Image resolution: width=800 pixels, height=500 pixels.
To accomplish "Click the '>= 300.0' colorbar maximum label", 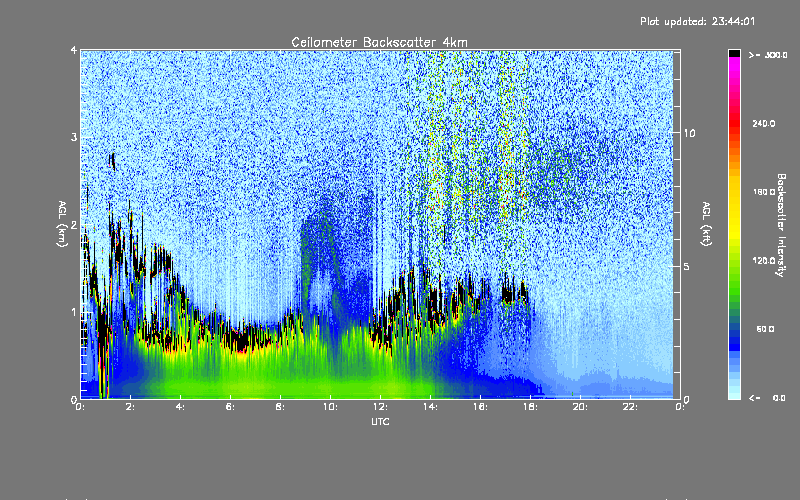I will [x=768, y=55].
